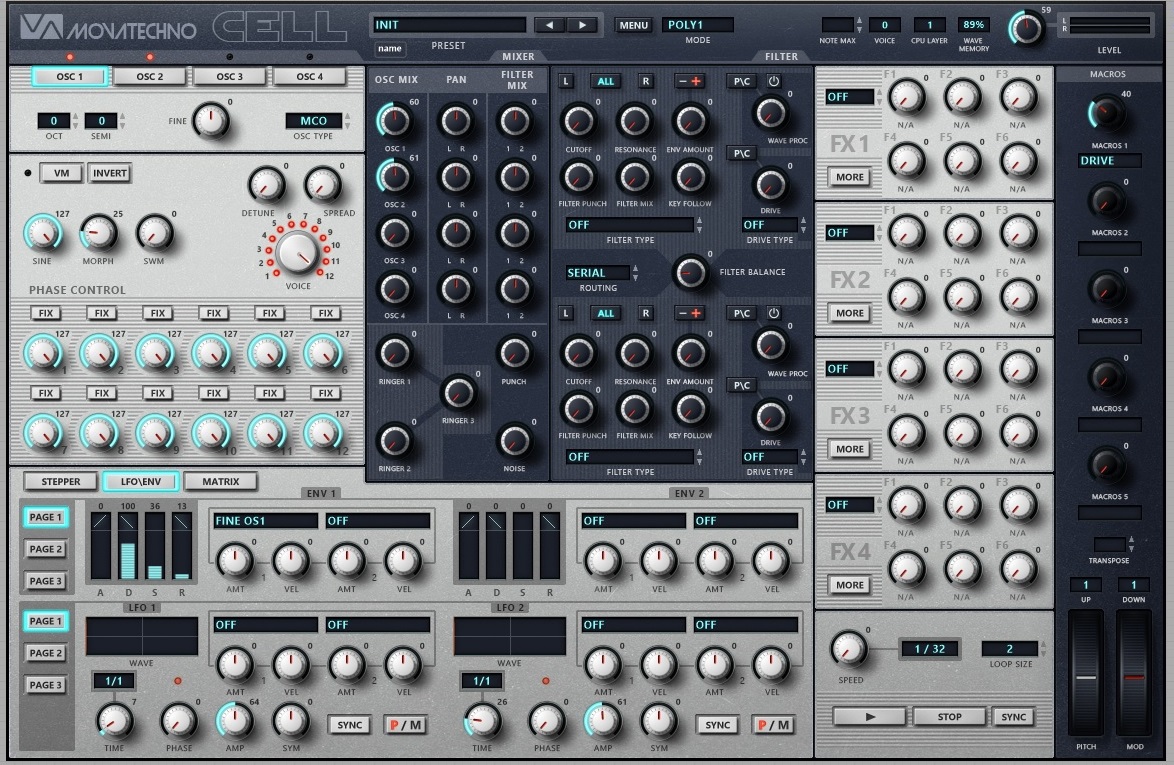Click the SPREAD knob
Viewport: 1174px width, 765px height.
[323, 184]
